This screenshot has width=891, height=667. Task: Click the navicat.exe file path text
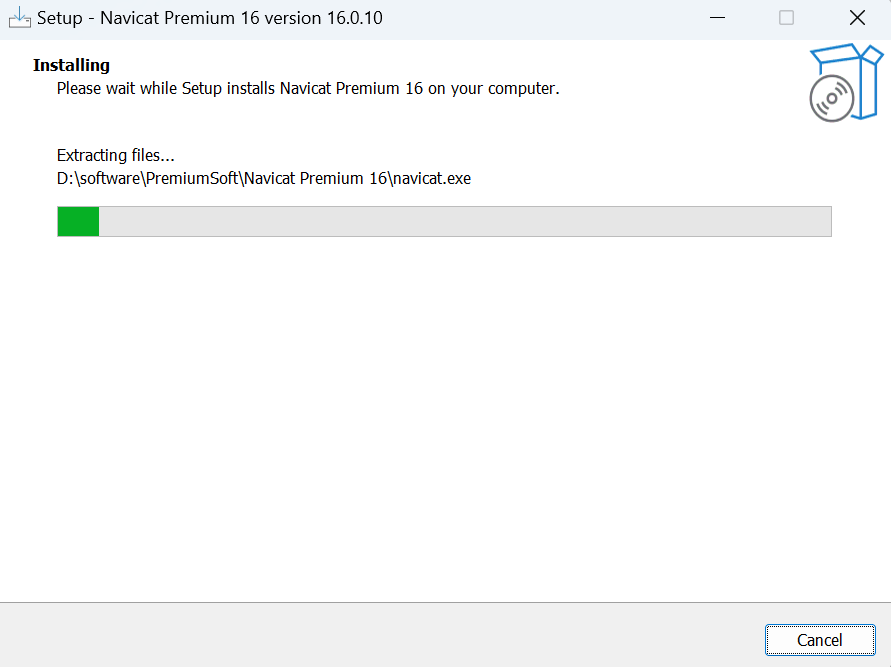pyautogui.click(x=263, y=178)
